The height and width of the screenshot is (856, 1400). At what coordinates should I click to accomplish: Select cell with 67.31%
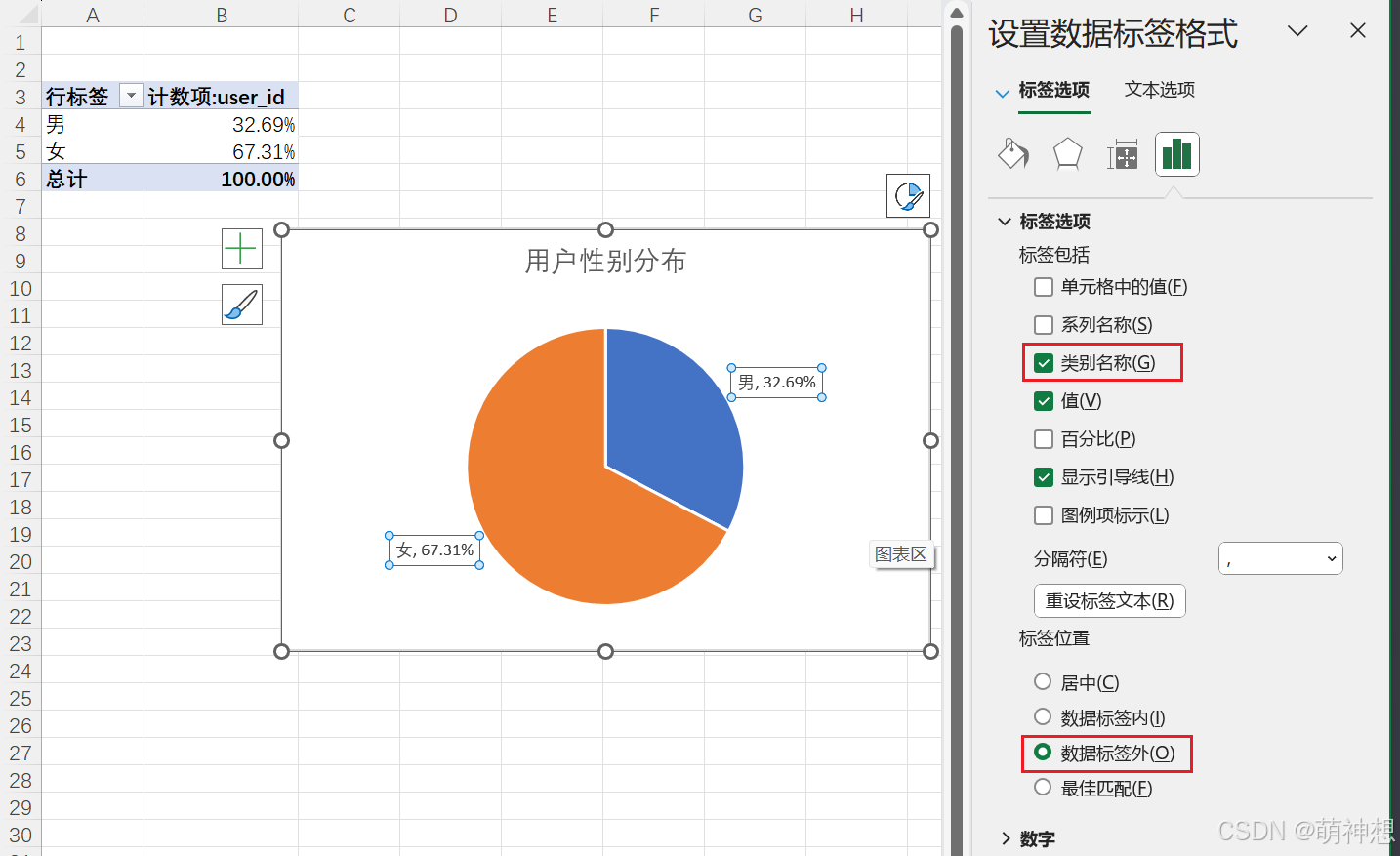click(x=222, y=151)
